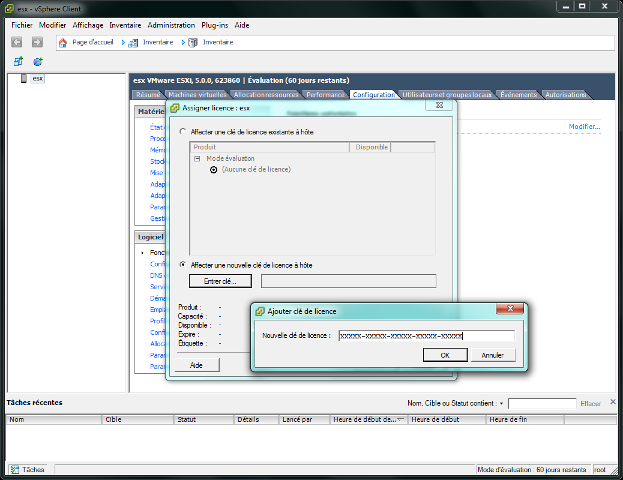Image resolution: width=623 pixels, height=480 pixels.
Task: Click the Statut column header
Action: tap(204, 420)
